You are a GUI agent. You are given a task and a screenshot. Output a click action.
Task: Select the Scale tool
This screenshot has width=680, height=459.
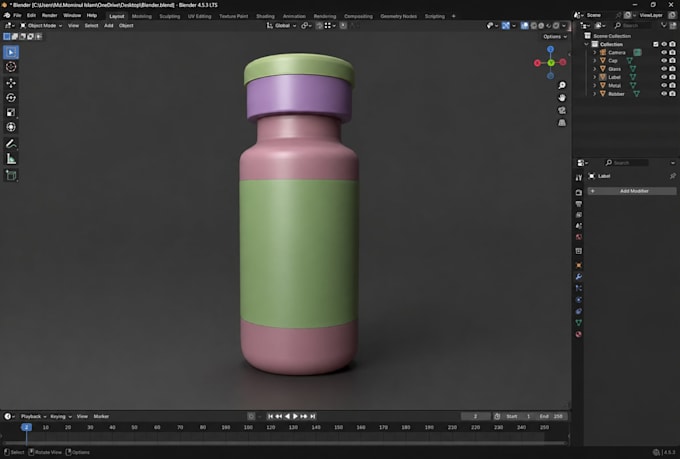point(11,112)
